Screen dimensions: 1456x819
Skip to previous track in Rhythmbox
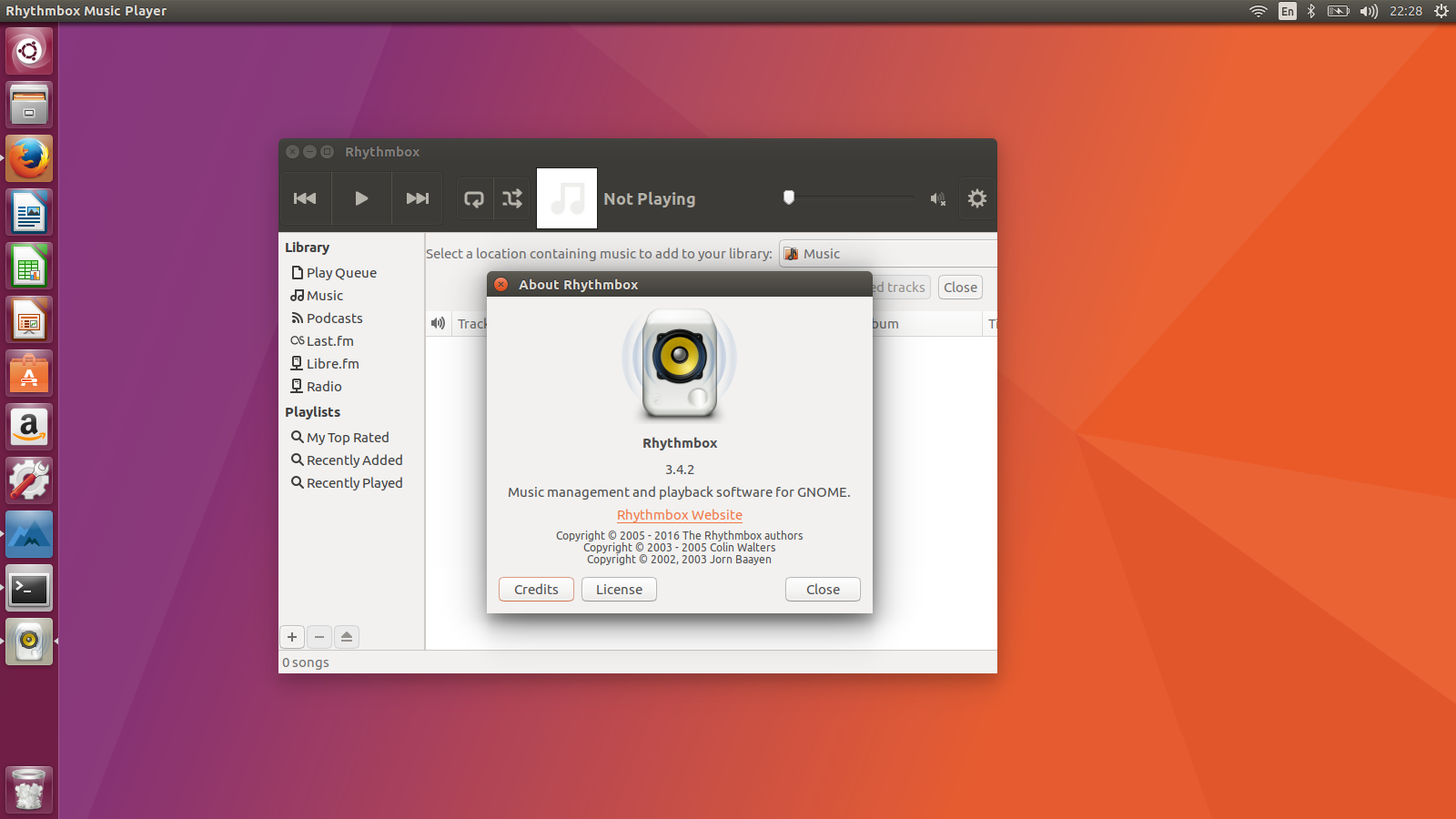[x=305, y=198]
